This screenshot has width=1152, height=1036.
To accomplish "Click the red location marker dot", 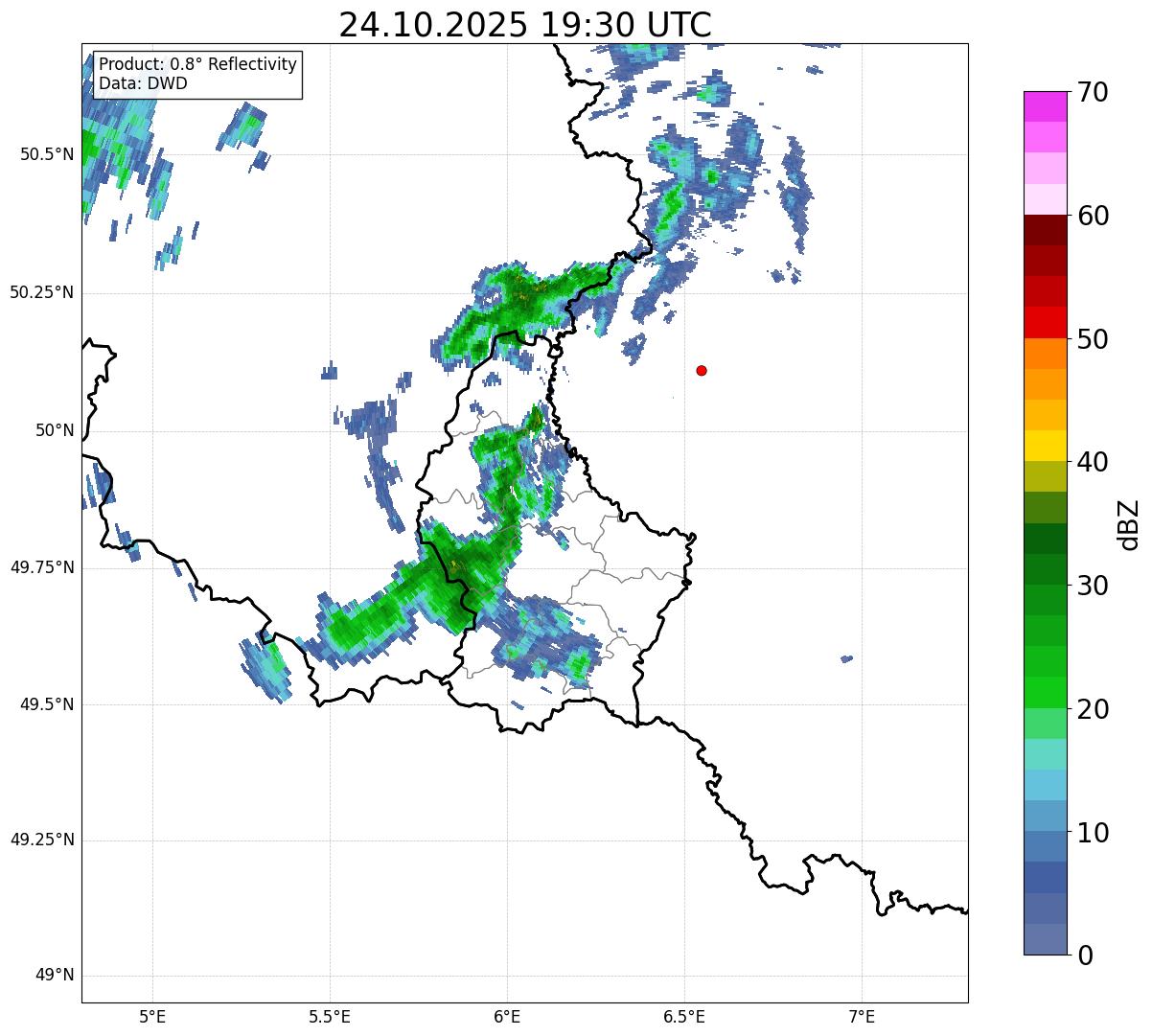I will 702,370.
